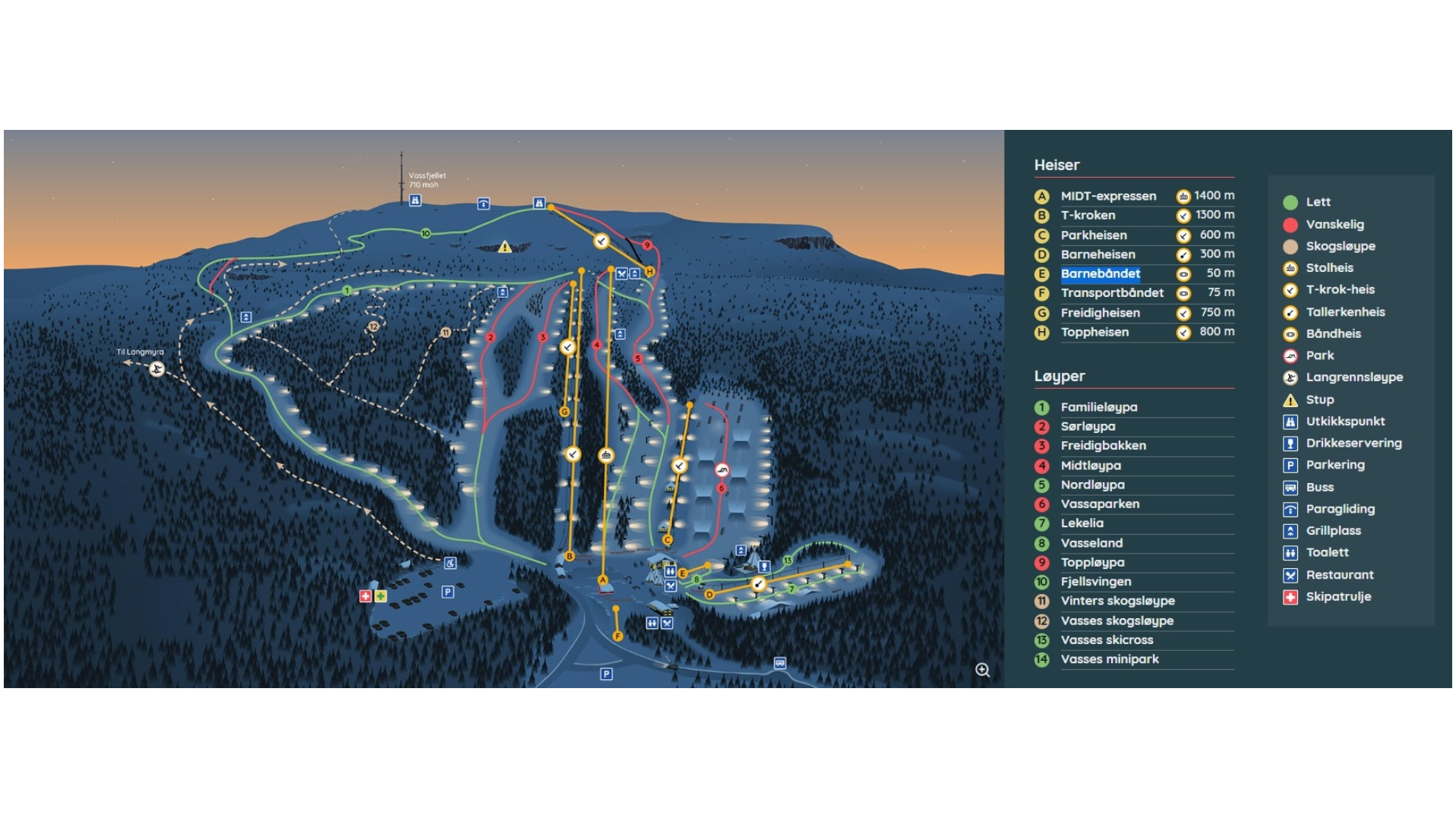Click the green Lett difficulty swatch
Screen dimensions: 1456x818
[1289, 201]
